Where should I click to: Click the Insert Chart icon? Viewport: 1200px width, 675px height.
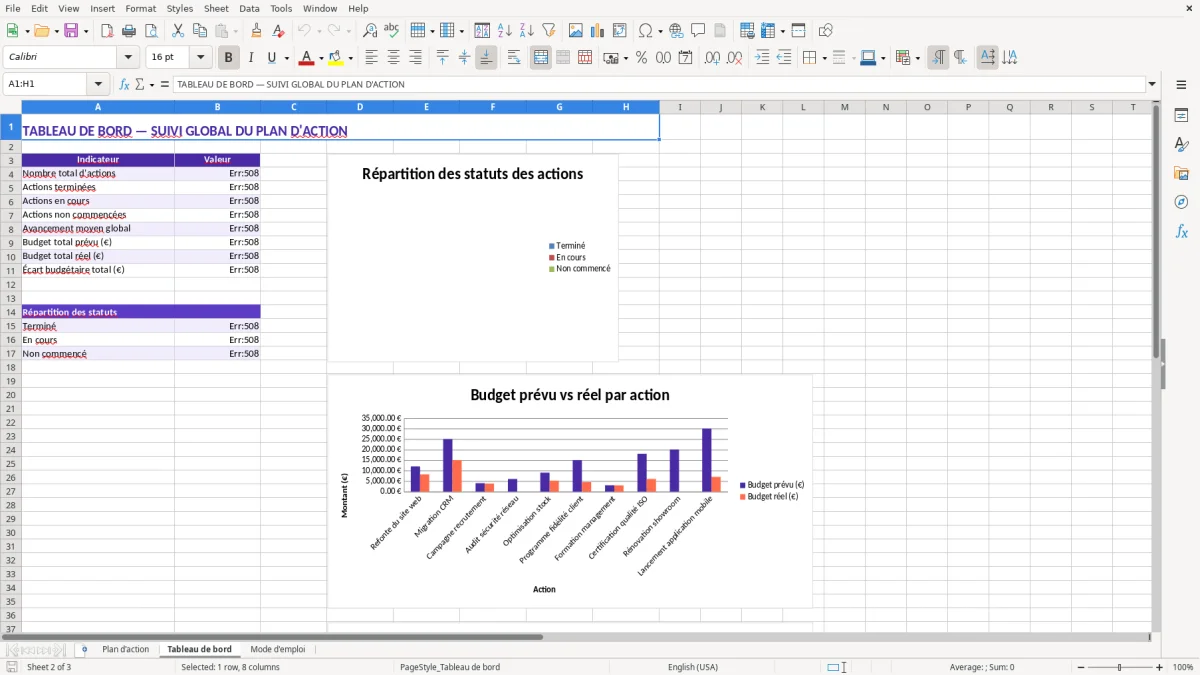pos(598,31)
